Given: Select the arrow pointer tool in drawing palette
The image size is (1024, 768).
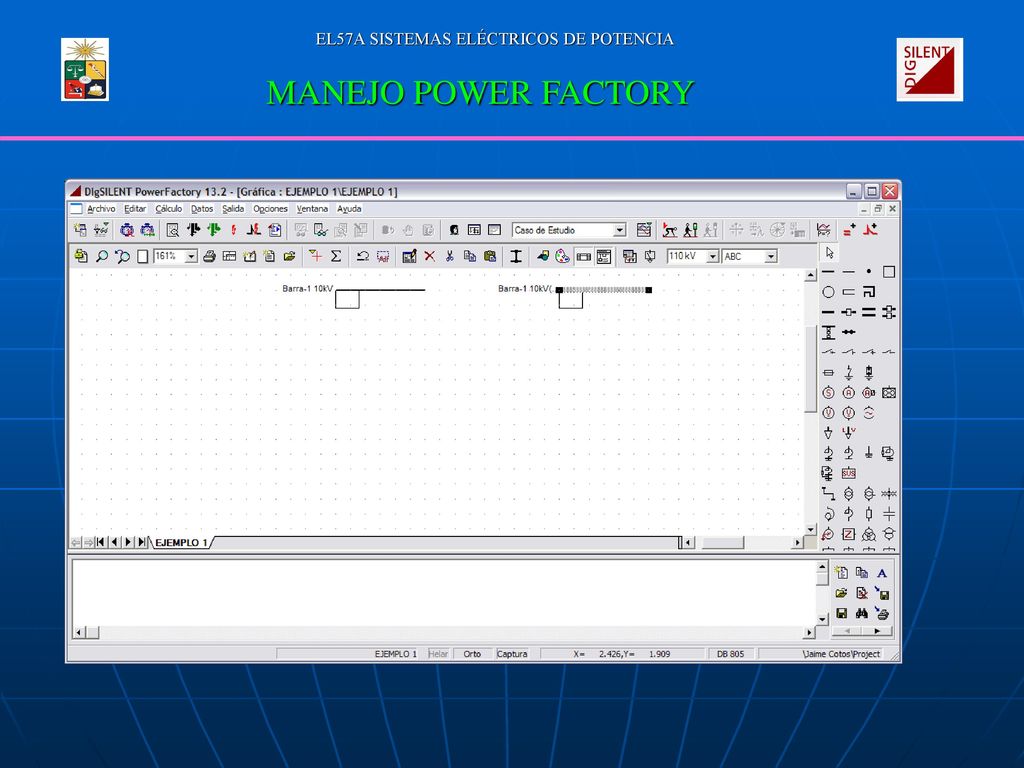Looking at the screenshot, I should [x=830, y=253].
